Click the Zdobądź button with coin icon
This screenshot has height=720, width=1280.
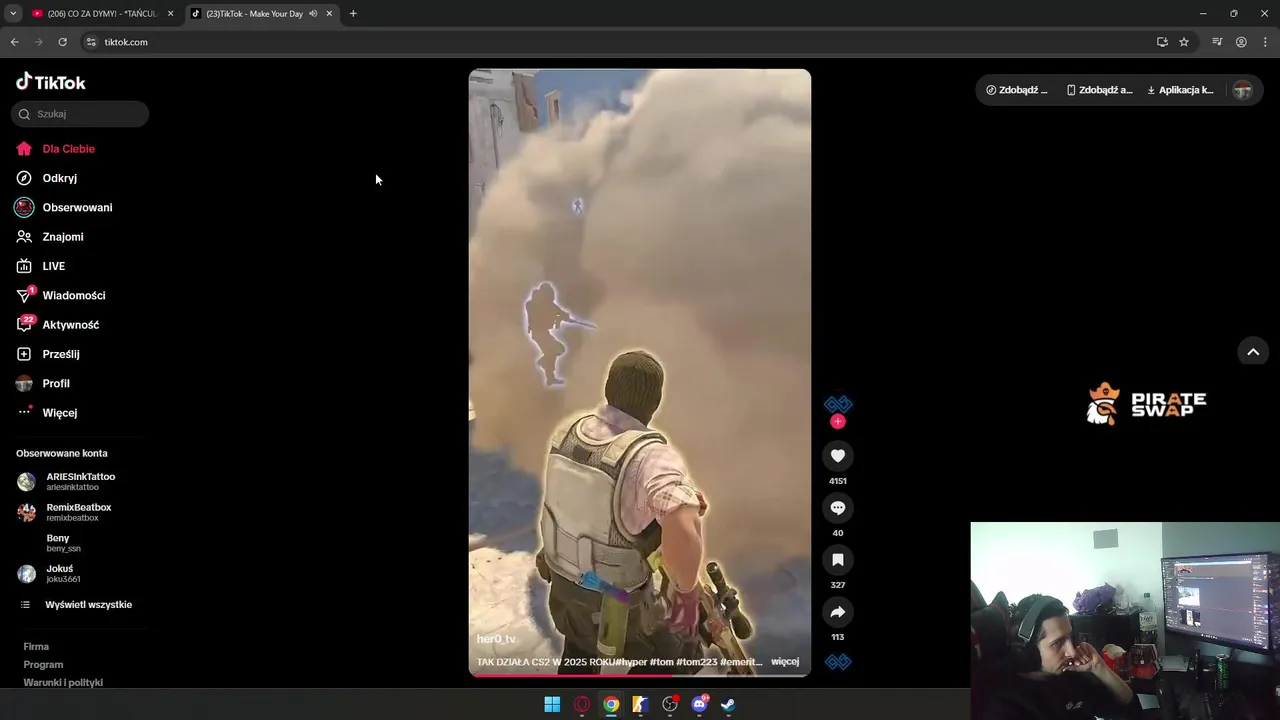point(1017,90)
